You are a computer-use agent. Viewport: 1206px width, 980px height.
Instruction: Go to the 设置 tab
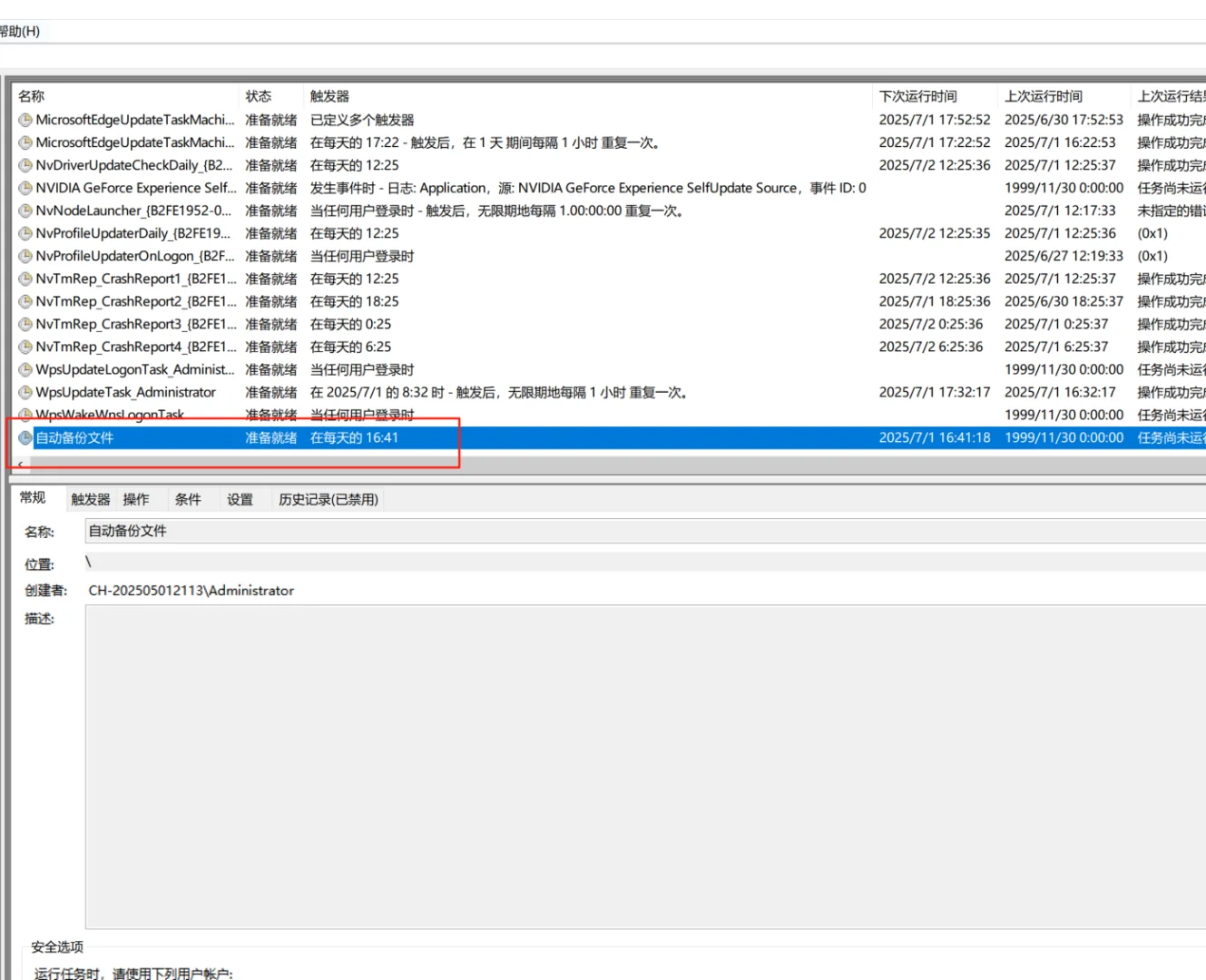pyautogui.click(x=240, y=499)
